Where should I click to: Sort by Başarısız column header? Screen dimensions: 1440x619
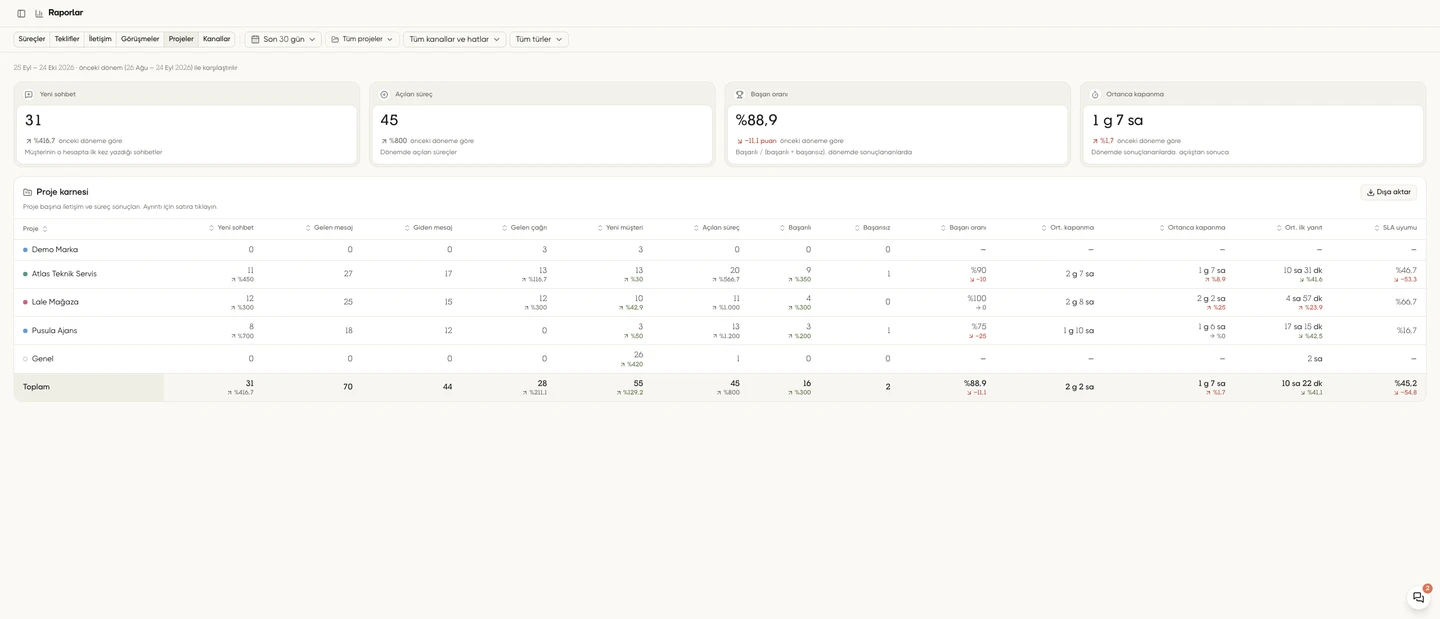point(871,228)
